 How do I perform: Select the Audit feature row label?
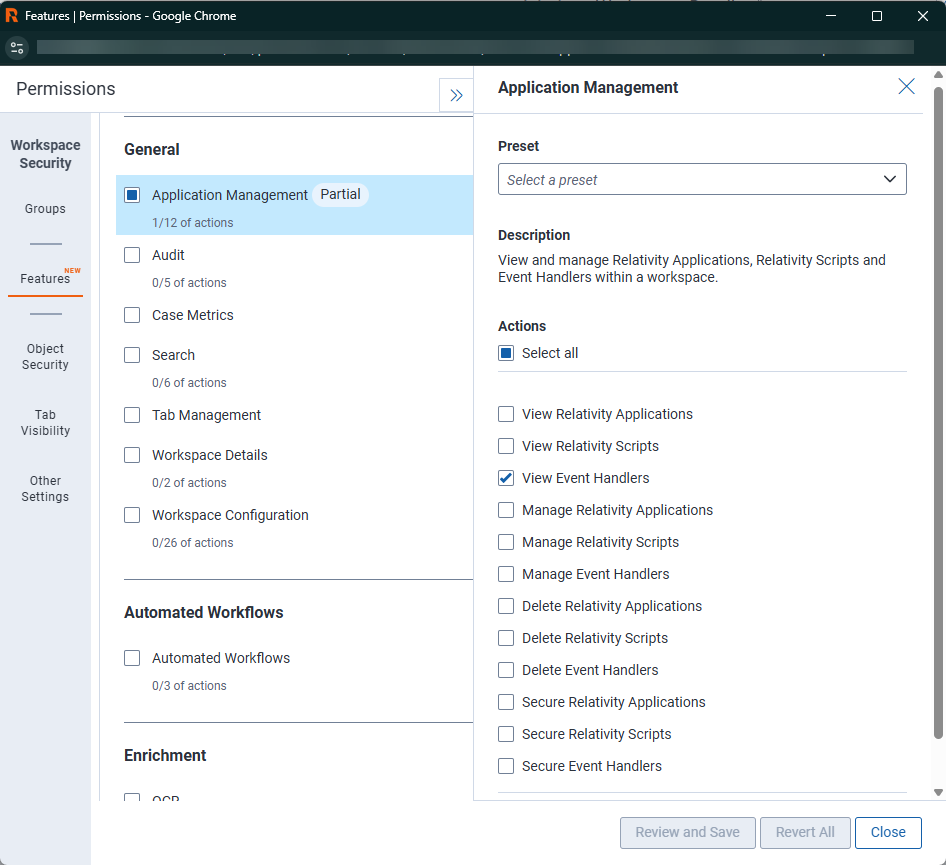tap(168, 255)
